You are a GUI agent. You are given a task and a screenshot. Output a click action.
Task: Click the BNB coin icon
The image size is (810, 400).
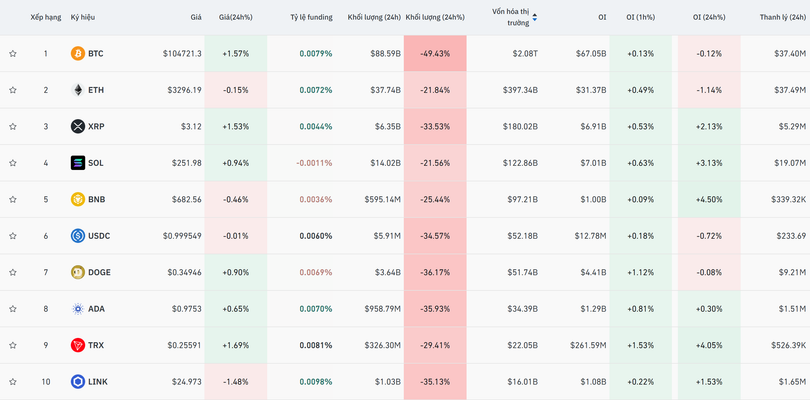click(78, 199)
